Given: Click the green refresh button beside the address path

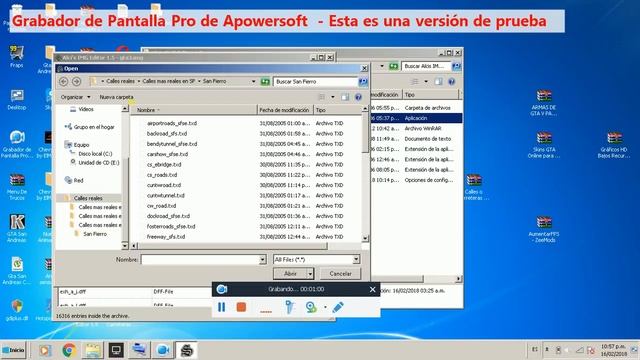Looking at the screenshot, I should click(x=265, y=82).
